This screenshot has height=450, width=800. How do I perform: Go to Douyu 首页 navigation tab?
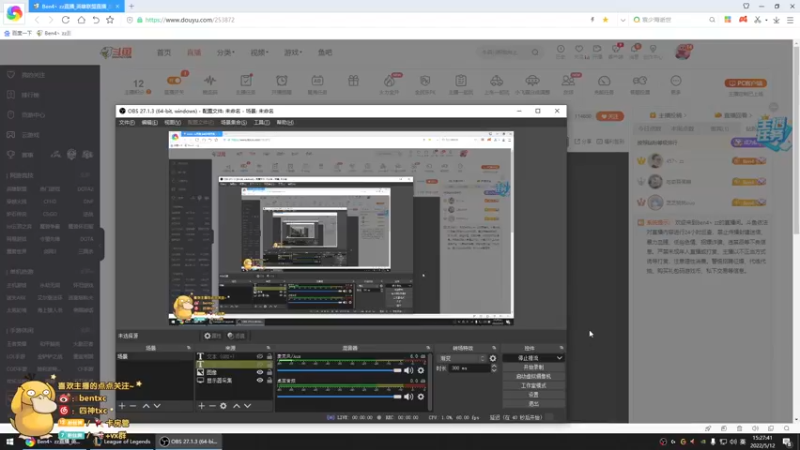click(164, 53)
